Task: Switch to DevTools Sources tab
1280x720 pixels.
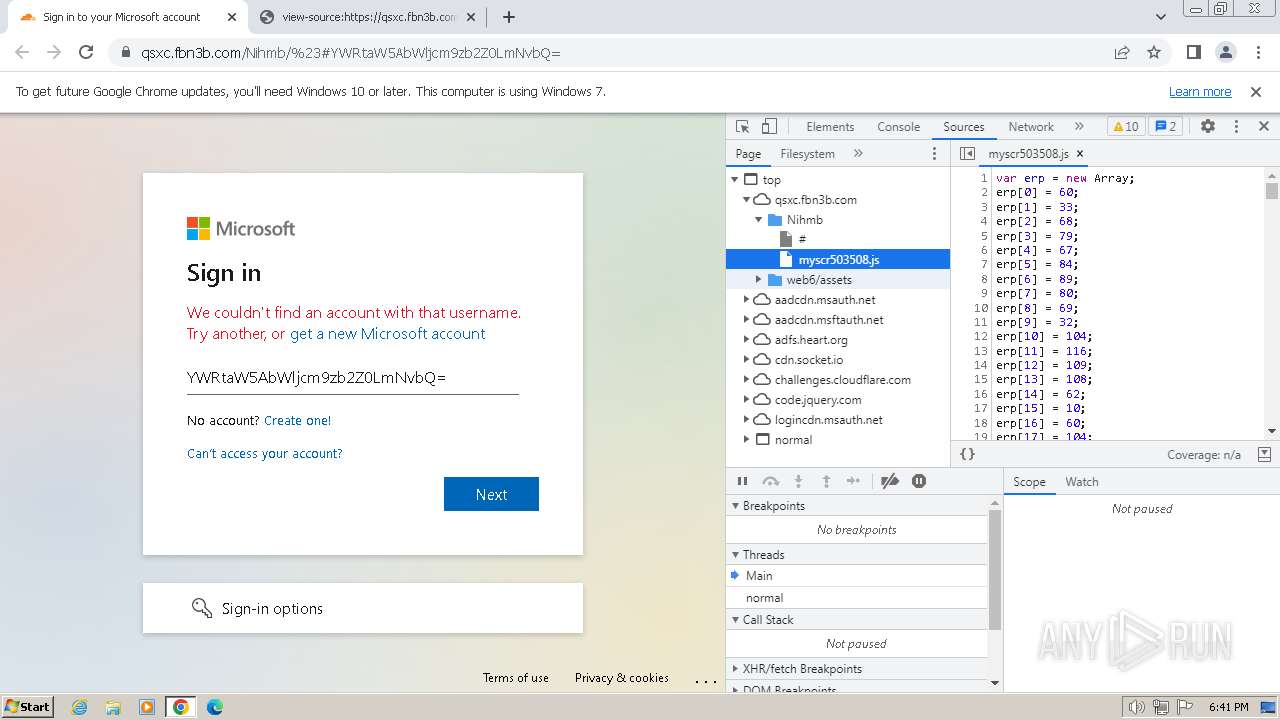Action: (x=964, y=127)
